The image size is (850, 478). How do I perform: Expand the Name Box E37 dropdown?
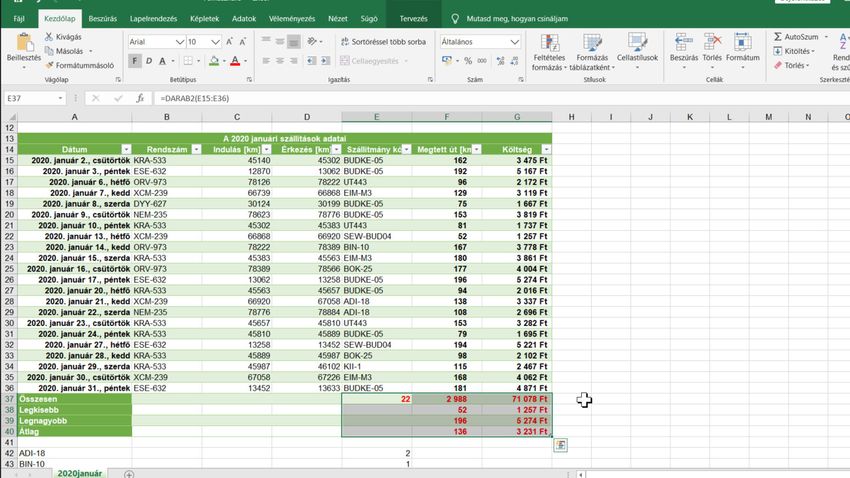(60, 98)
